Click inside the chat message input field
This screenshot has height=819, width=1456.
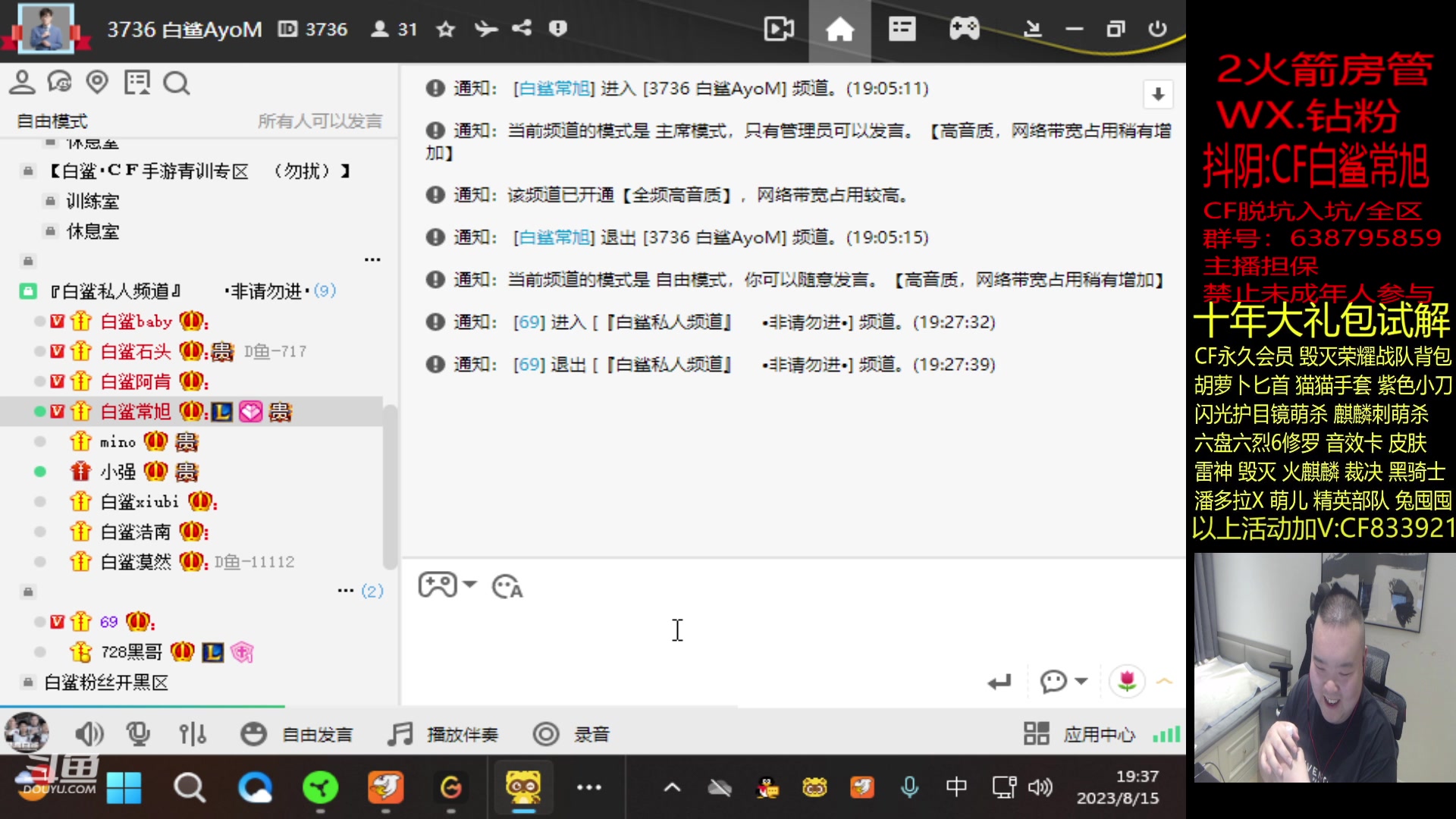pos(720,629)
